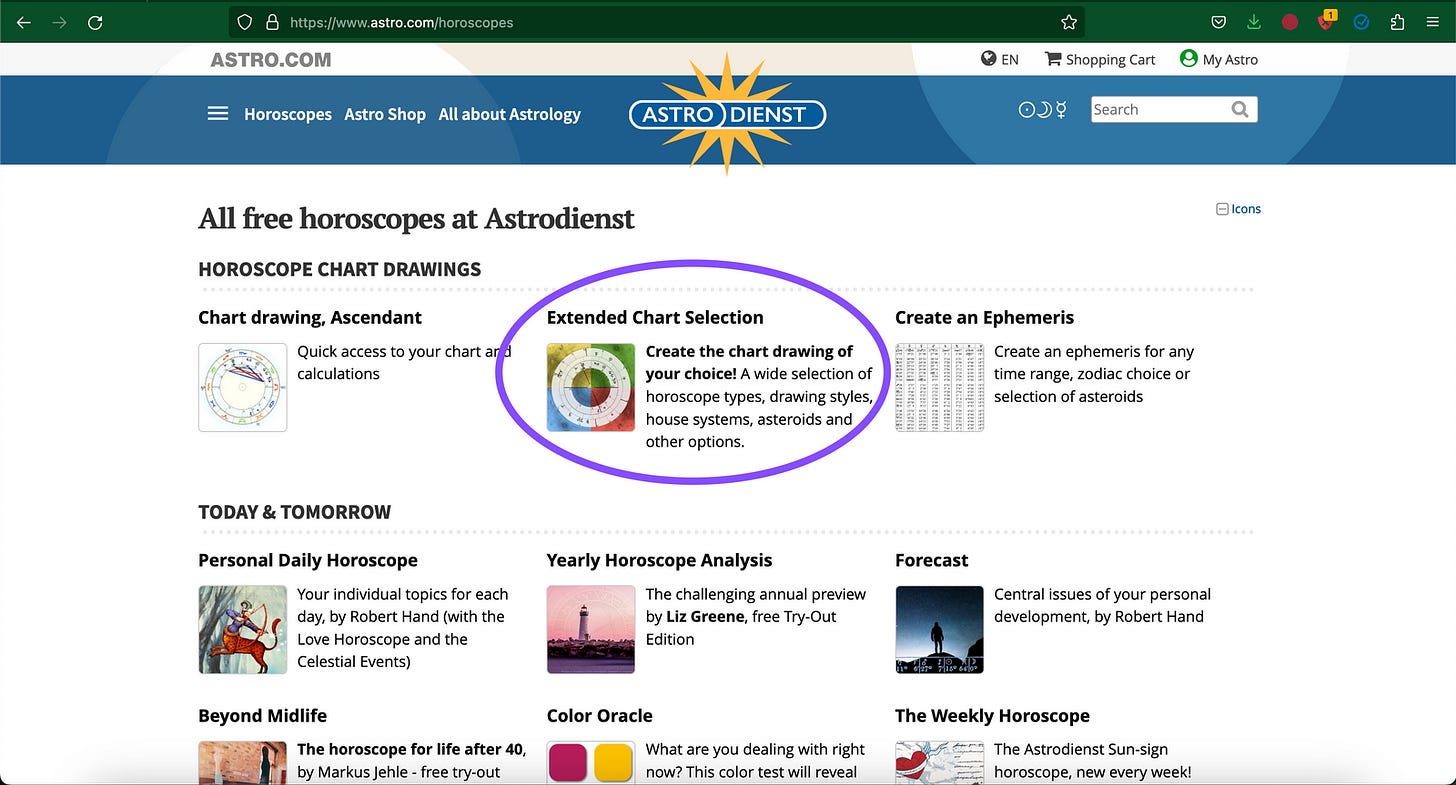
Task: Open Yearly Horoscope Analysis link
Action: 660,560
